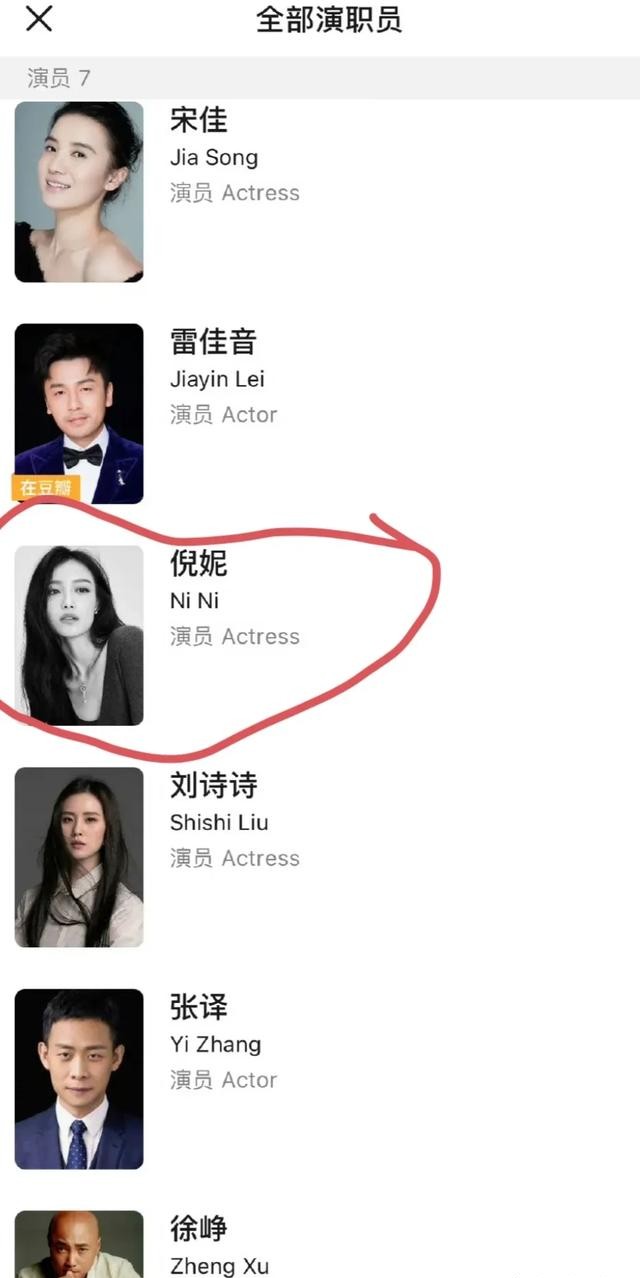This screenshot has width=640, height=1278.
Task: Open Zheng Xu's partially visible photo
Action: pos(79,1244)
